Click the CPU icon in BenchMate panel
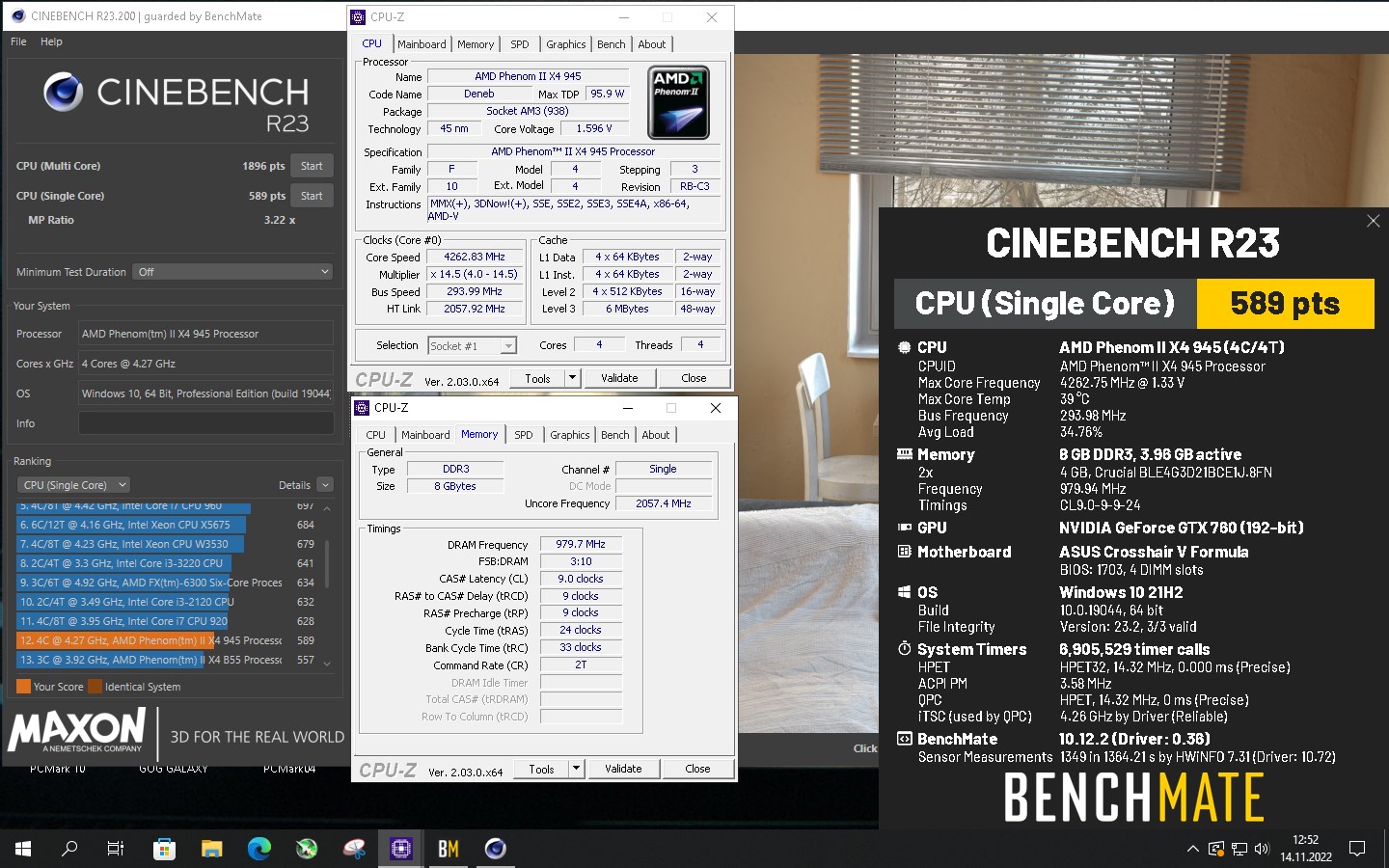The image size is (1389, 868). point(904,347)
